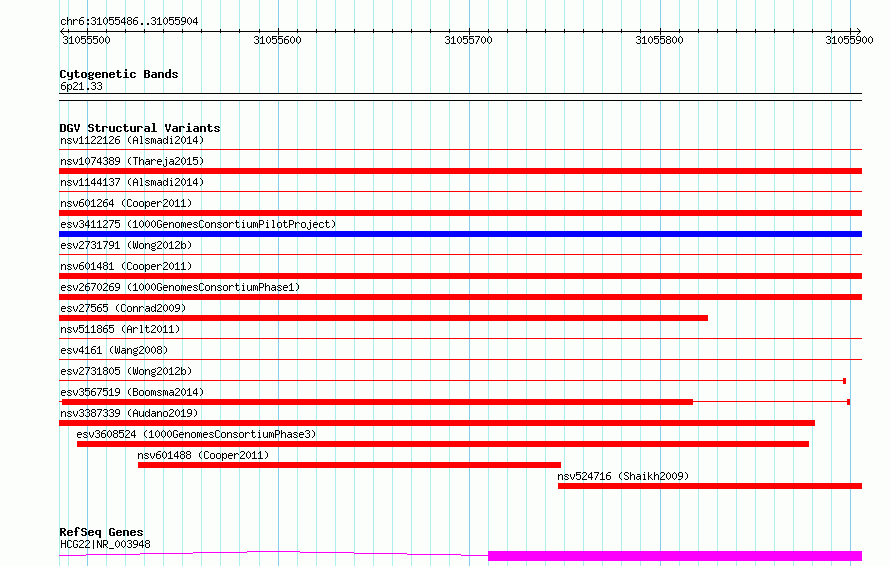Viewport: 890px width, 566px height.
Task: Open esv3608524 (1000GenomesConsortiumPhase3) label
Action: [x=196, y=434]
